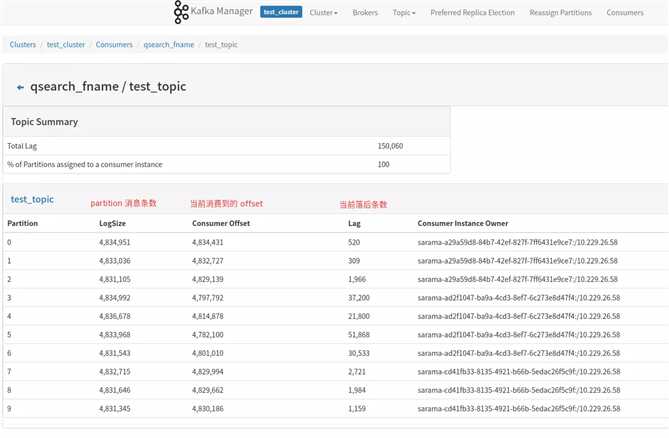Screen dimensions: 669x438
Task: Click the LogSize column header
Action: (x=112, y=223)
